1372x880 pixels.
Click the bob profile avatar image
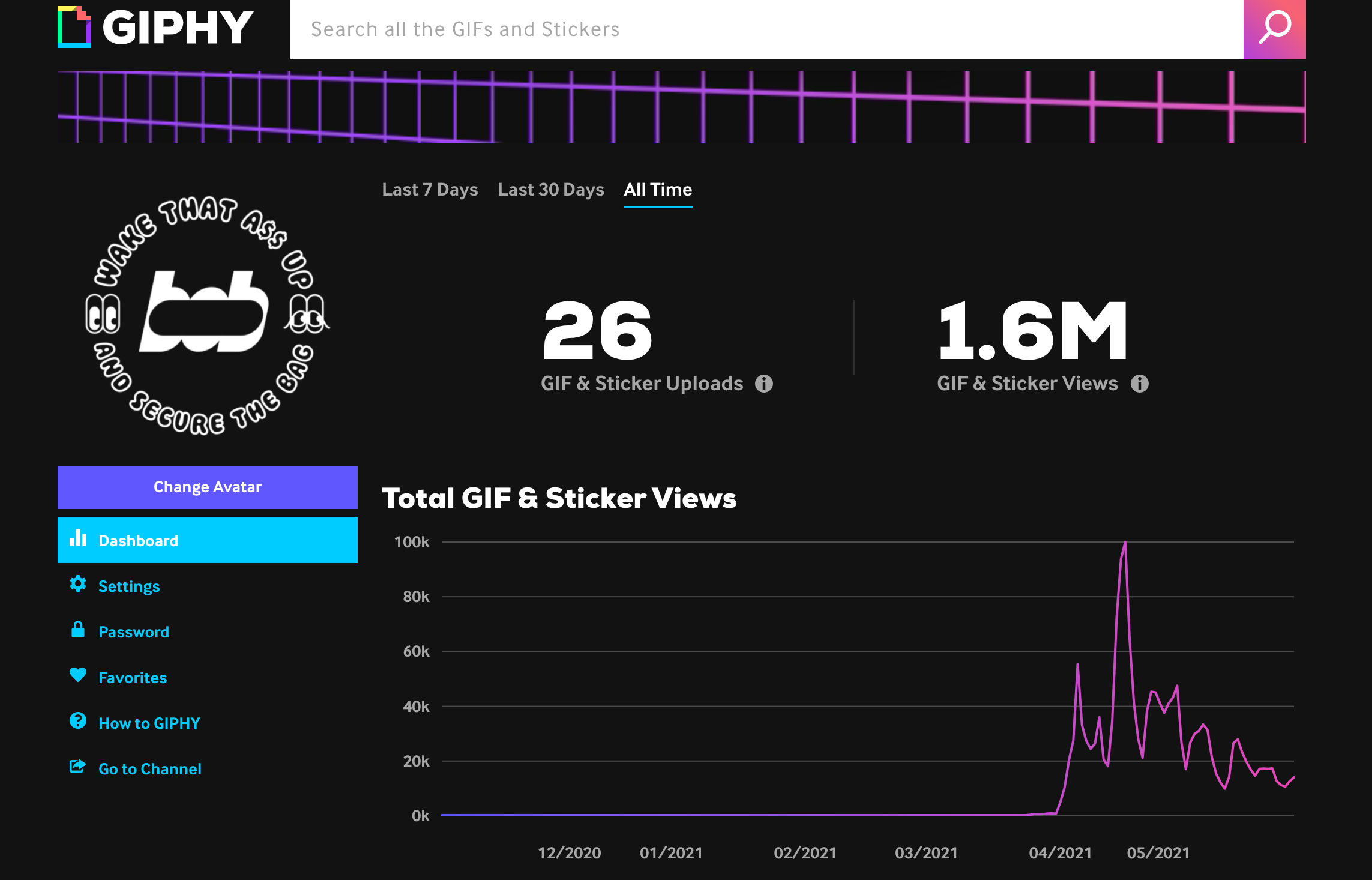(207, 315)
